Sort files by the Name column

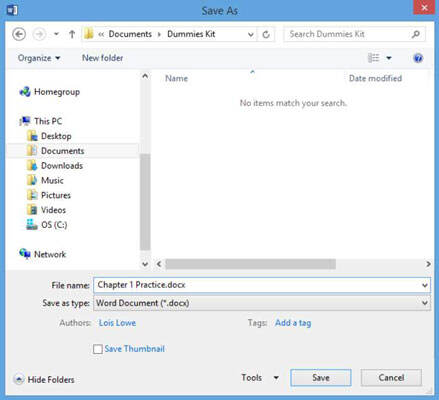[177, 78]
